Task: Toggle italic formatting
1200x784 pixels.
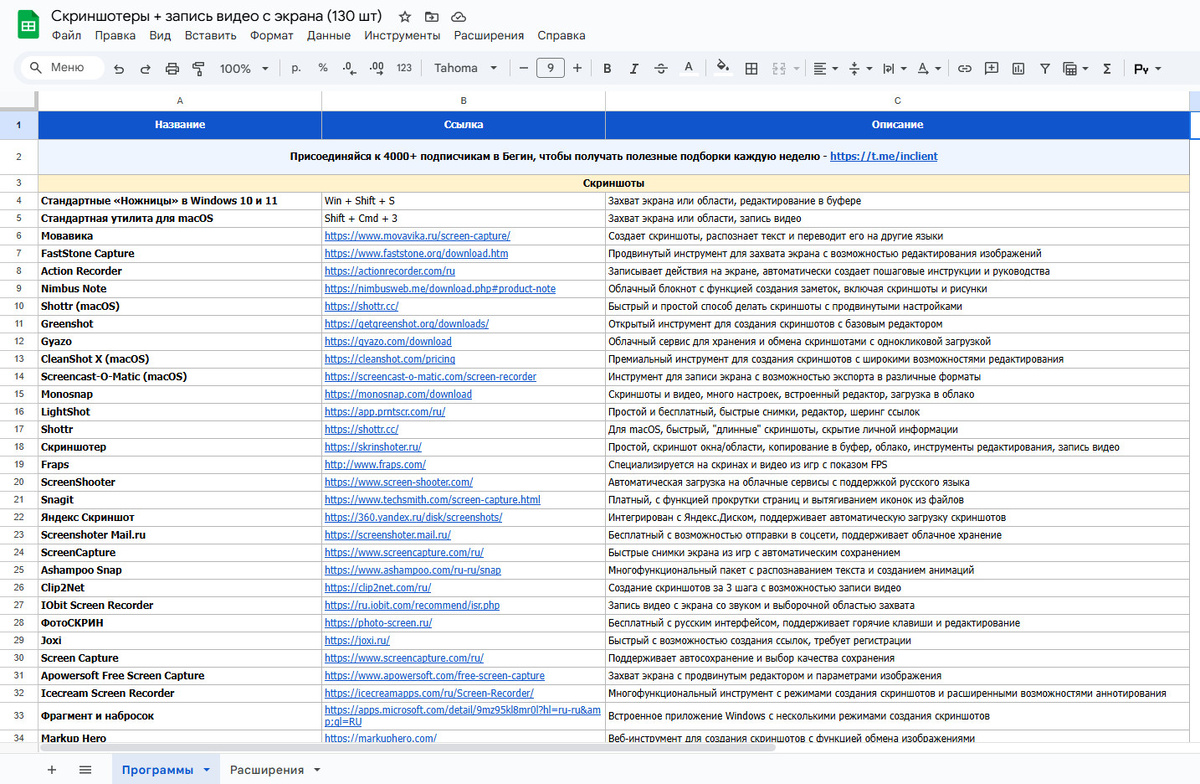Action: click(634, 68)
